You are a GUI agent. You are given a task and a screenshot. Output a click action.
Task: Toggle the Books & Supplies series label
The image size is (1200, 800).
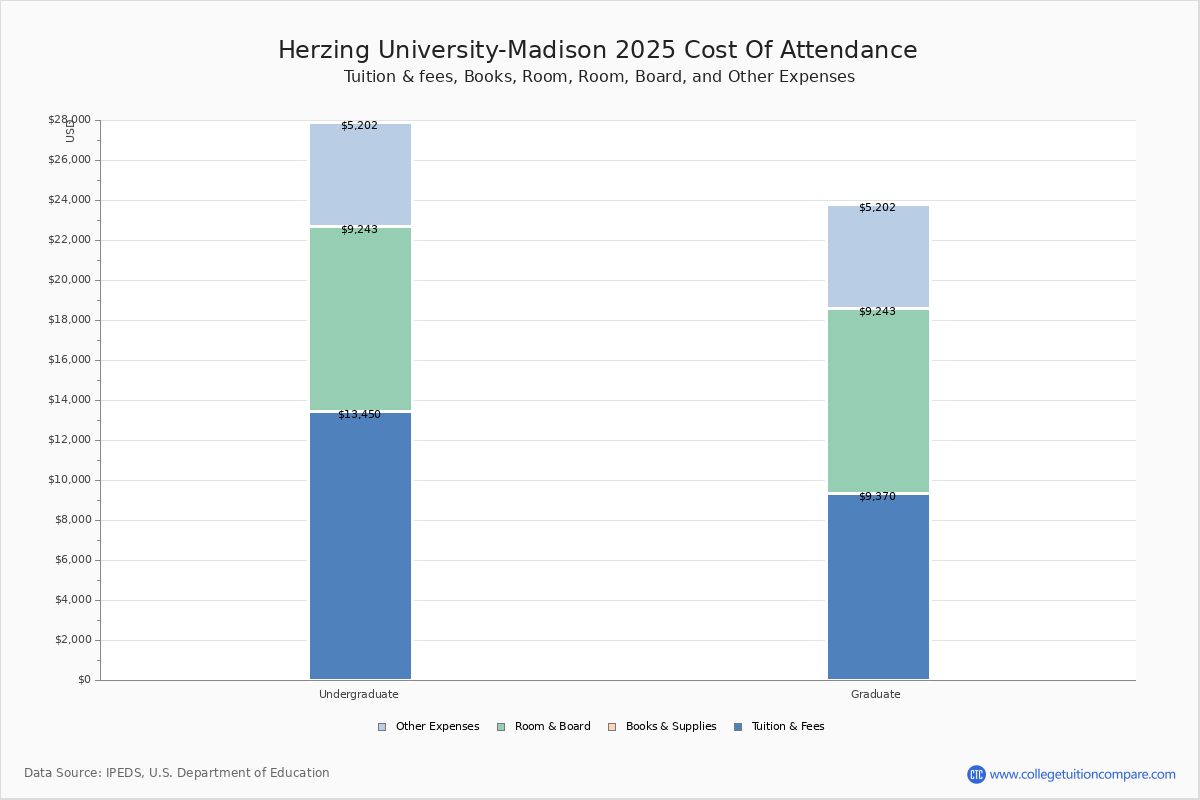coord(671,727)
